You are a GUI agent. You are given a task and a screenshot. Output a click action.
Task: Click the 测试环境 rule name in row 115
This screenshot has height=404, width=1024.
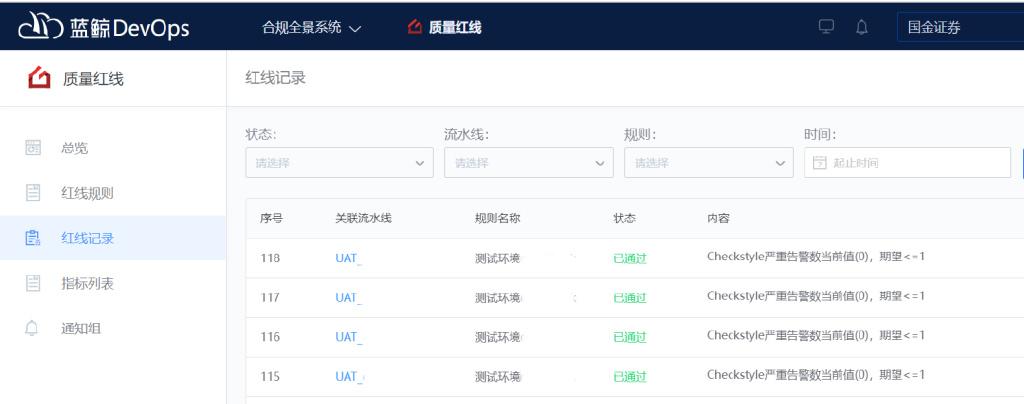[x=498, y=377]
